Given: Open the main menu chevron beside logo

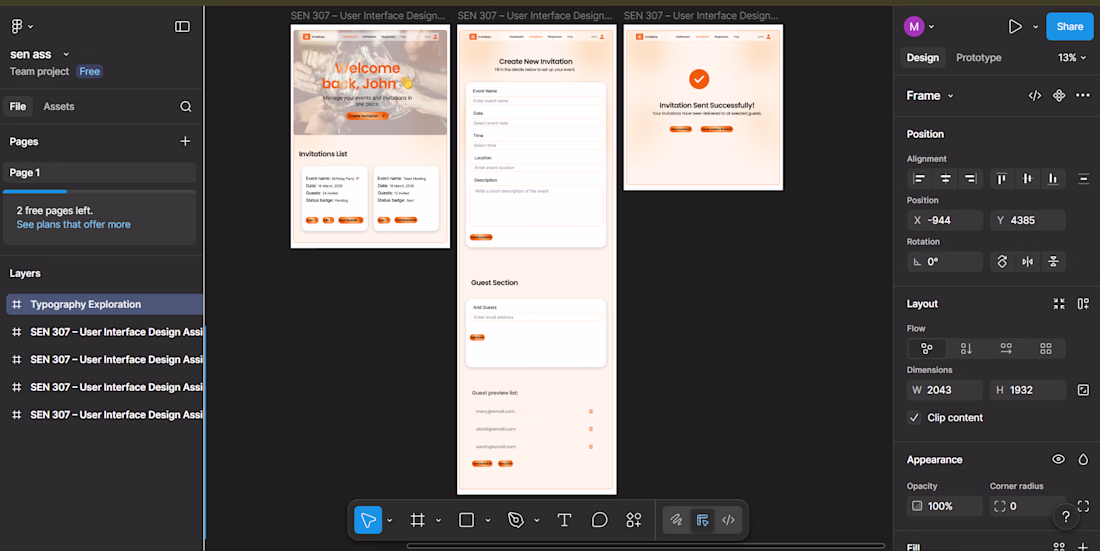Looking at the screenshot, I should coord(31,27).
